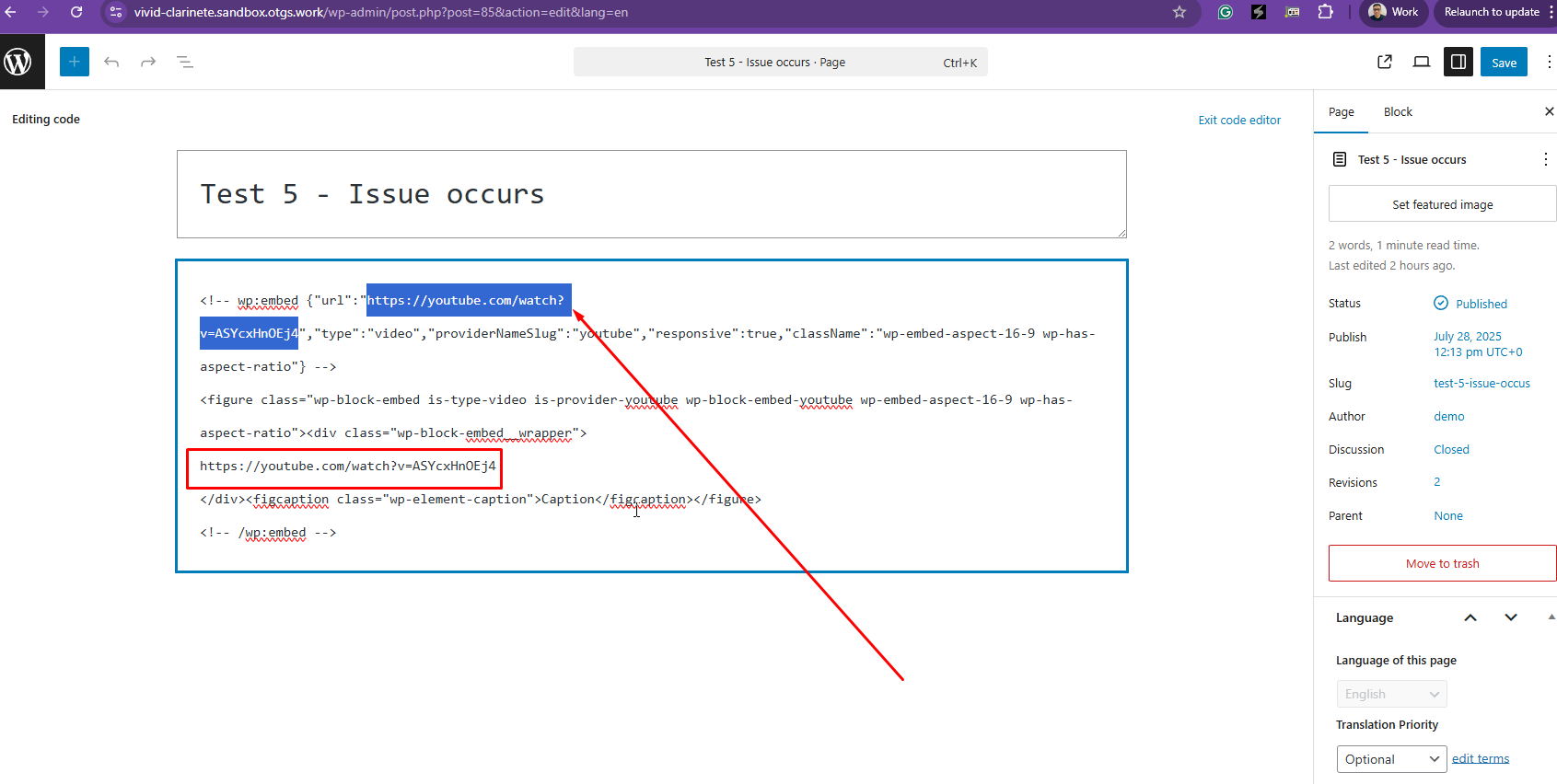Click the browser address bar URL
Image resolution: width=1557 pixels, height=784 pixels.
pyautogui.click(x=381, y=12)
